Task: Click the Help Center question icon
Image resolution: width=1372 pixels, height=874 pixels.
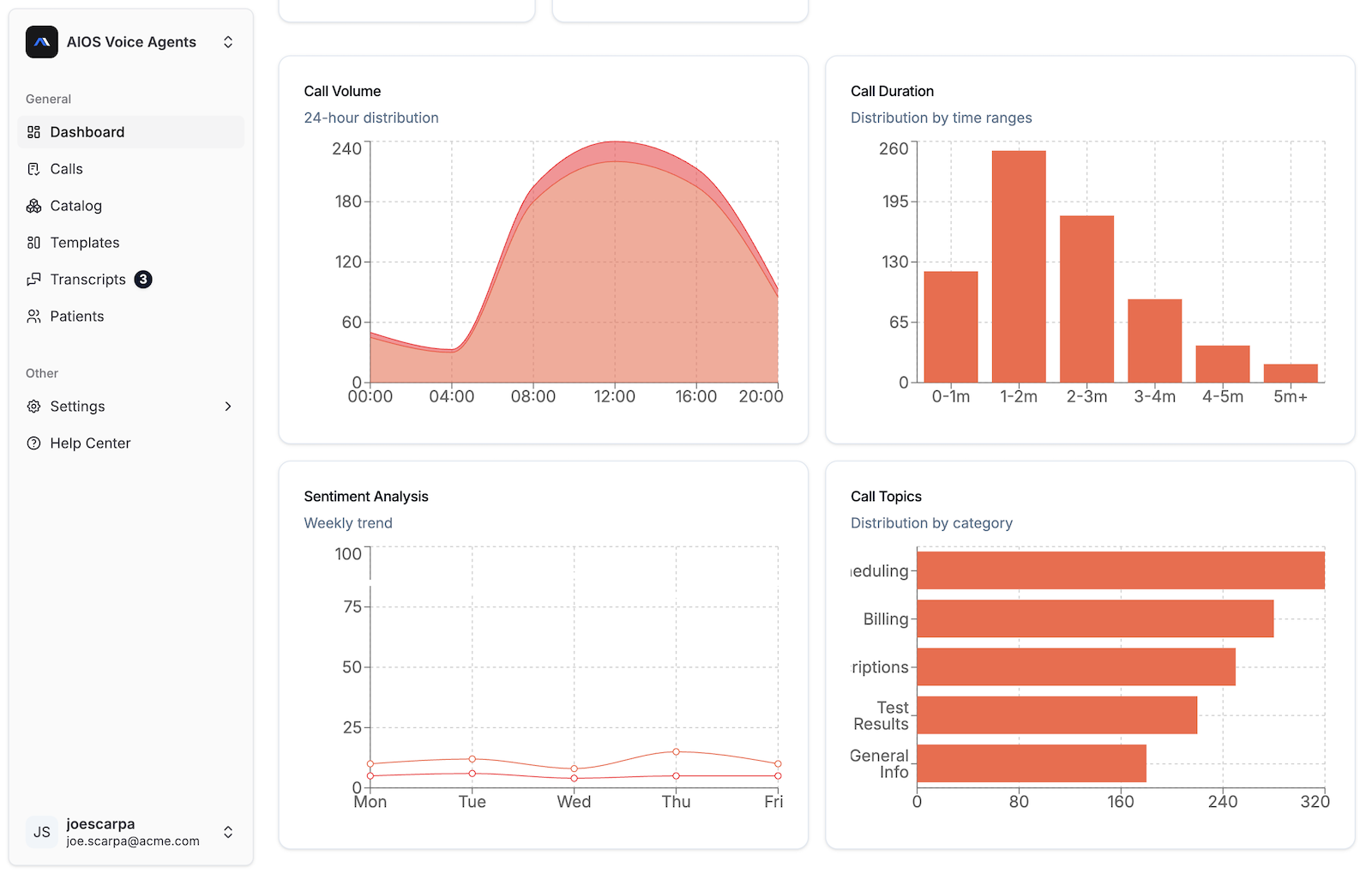Action: coord(33,443)
